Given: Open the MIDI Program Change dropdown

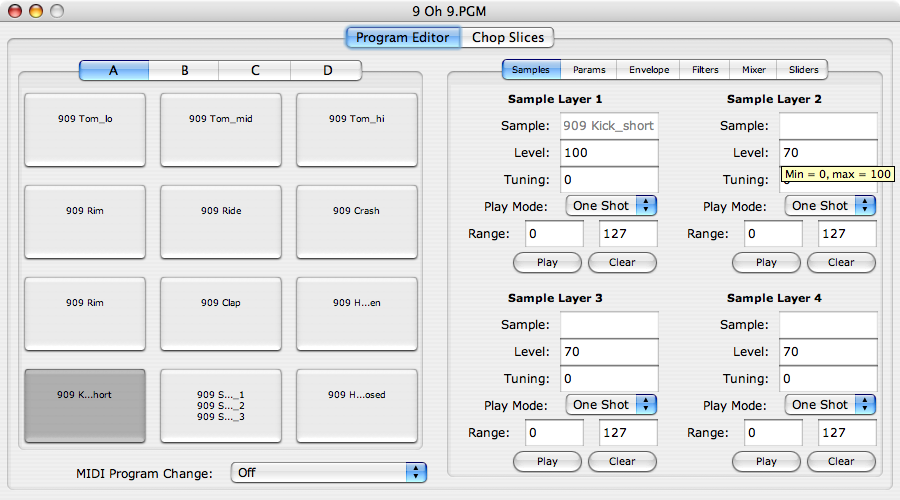Looking at the screenshot, I should coord(329,472).
